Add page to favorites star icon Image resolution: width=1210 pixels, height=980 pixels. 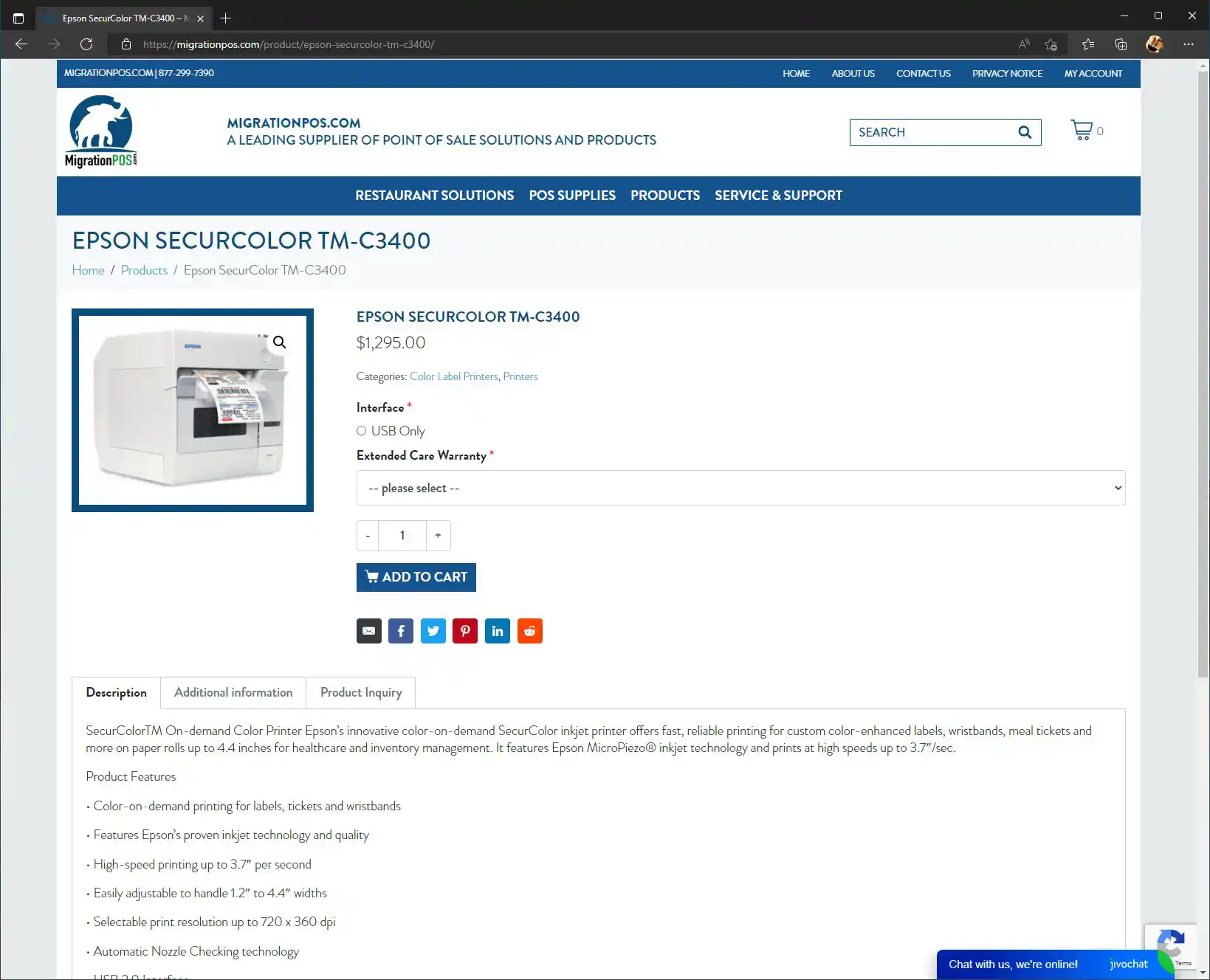(1051, 44)
